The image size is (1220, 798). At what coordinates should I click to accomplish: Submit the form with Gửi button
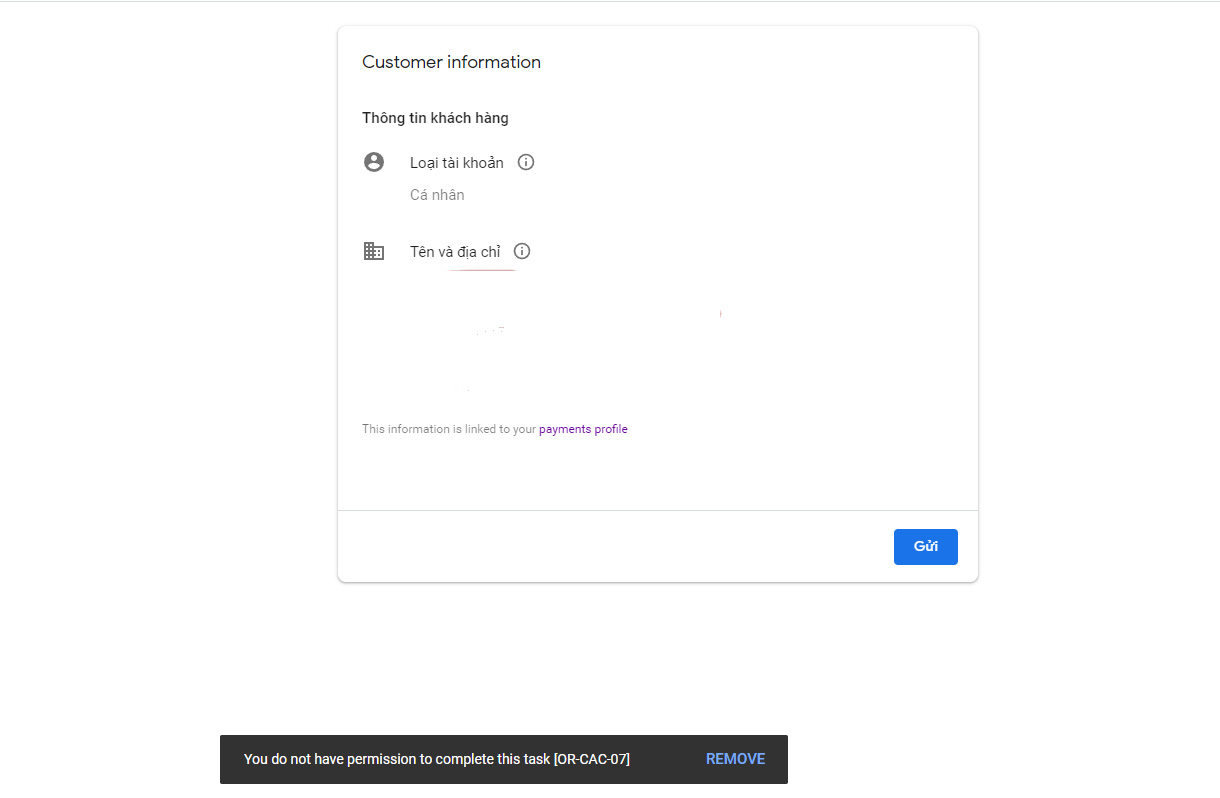[926, 547]
